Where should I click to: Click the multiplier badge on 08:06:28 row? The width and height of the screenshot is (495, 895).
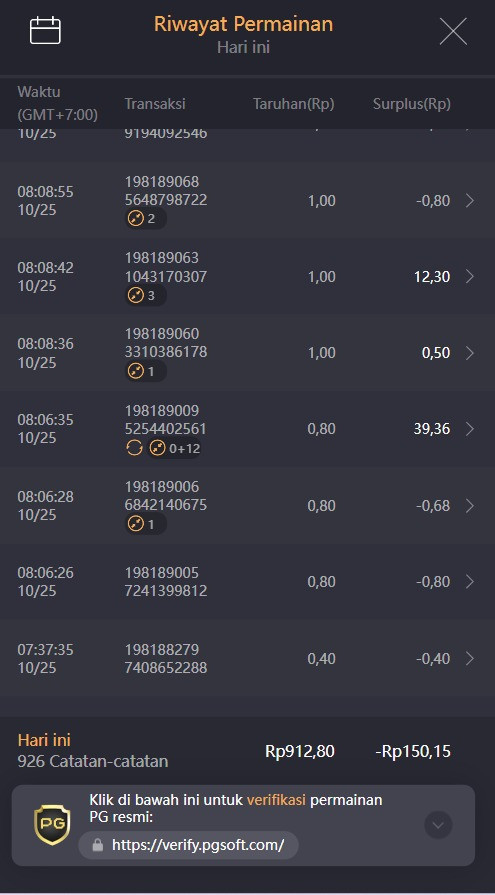[146, 524]
